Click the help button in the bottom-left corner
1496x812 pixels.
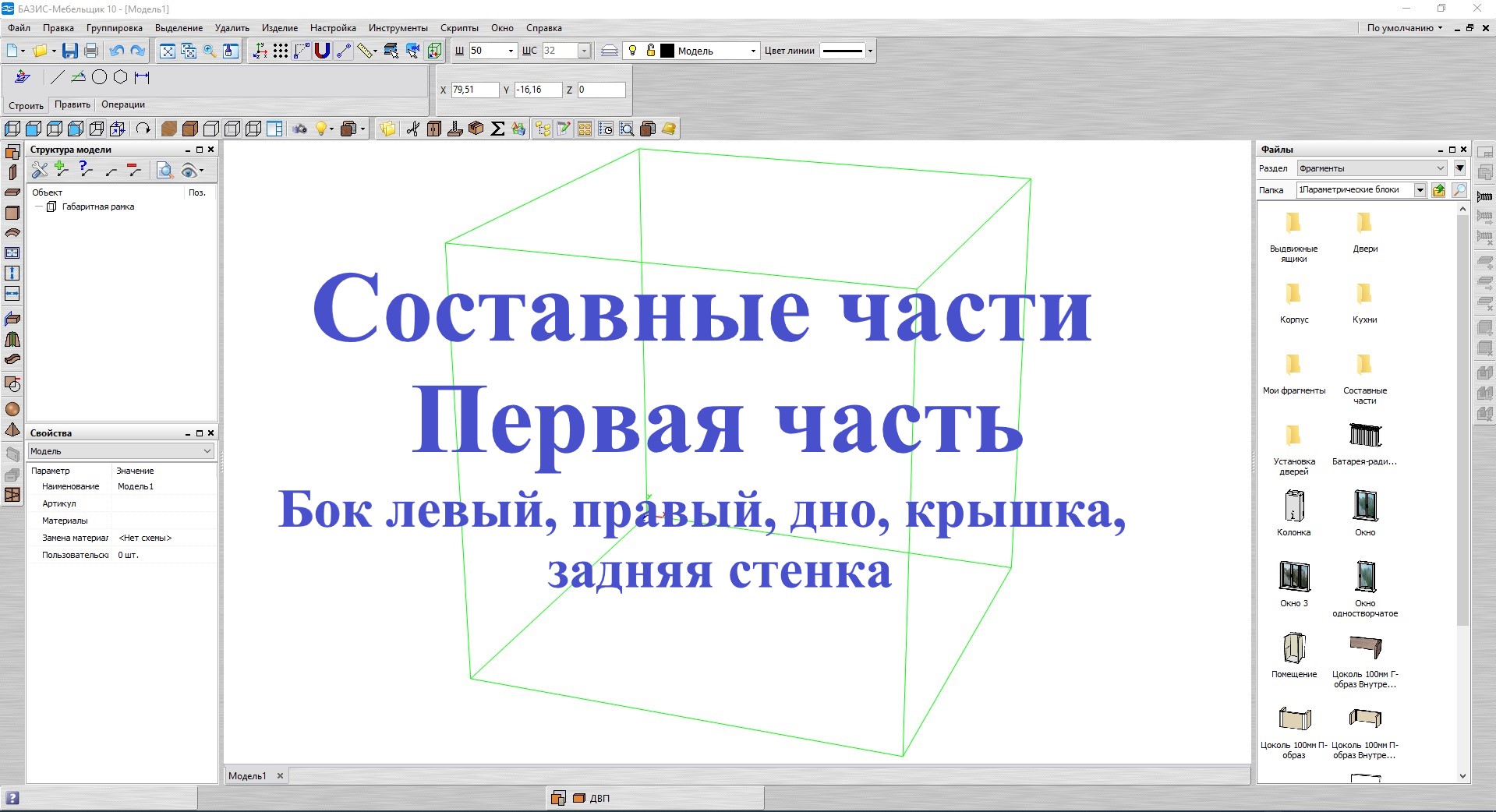(x=13, y=797)
